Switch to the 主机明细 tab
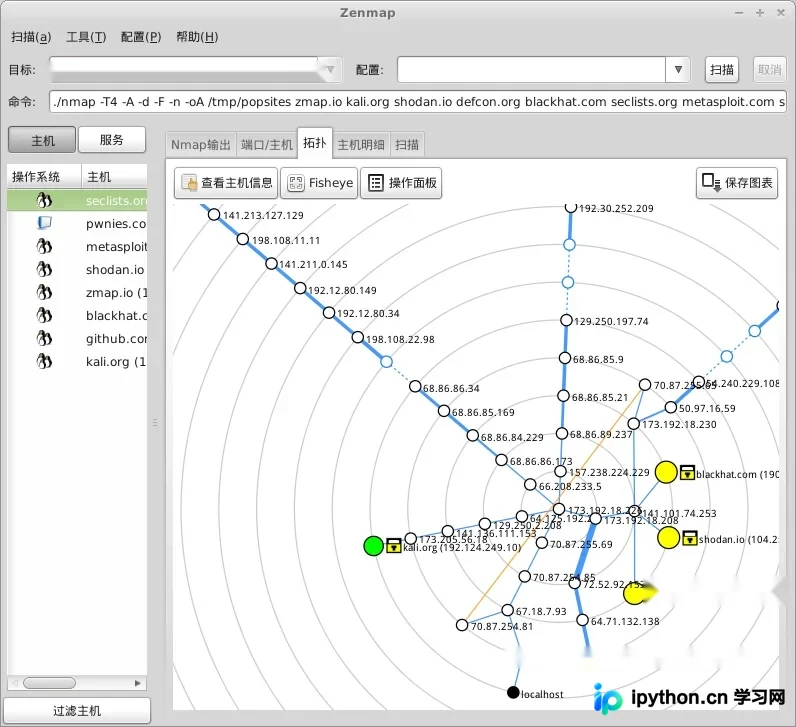Image resolution: width=796 pixels, height=727 pixels. [360, 145]
